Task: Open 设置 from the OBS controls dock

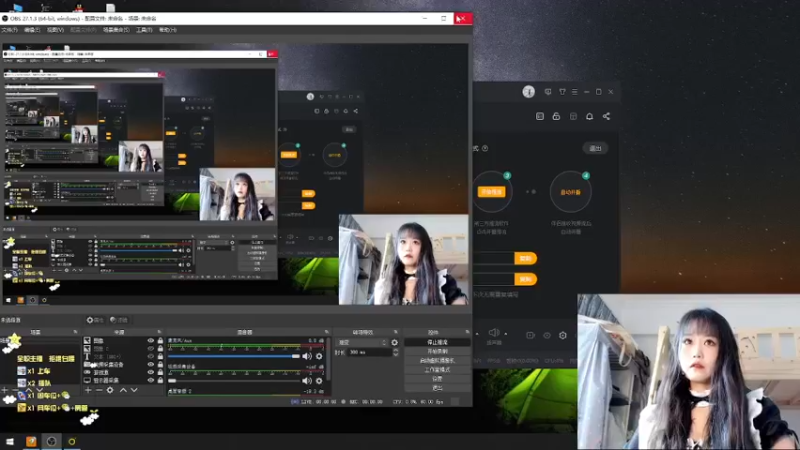Action: (x=437, y=379)
